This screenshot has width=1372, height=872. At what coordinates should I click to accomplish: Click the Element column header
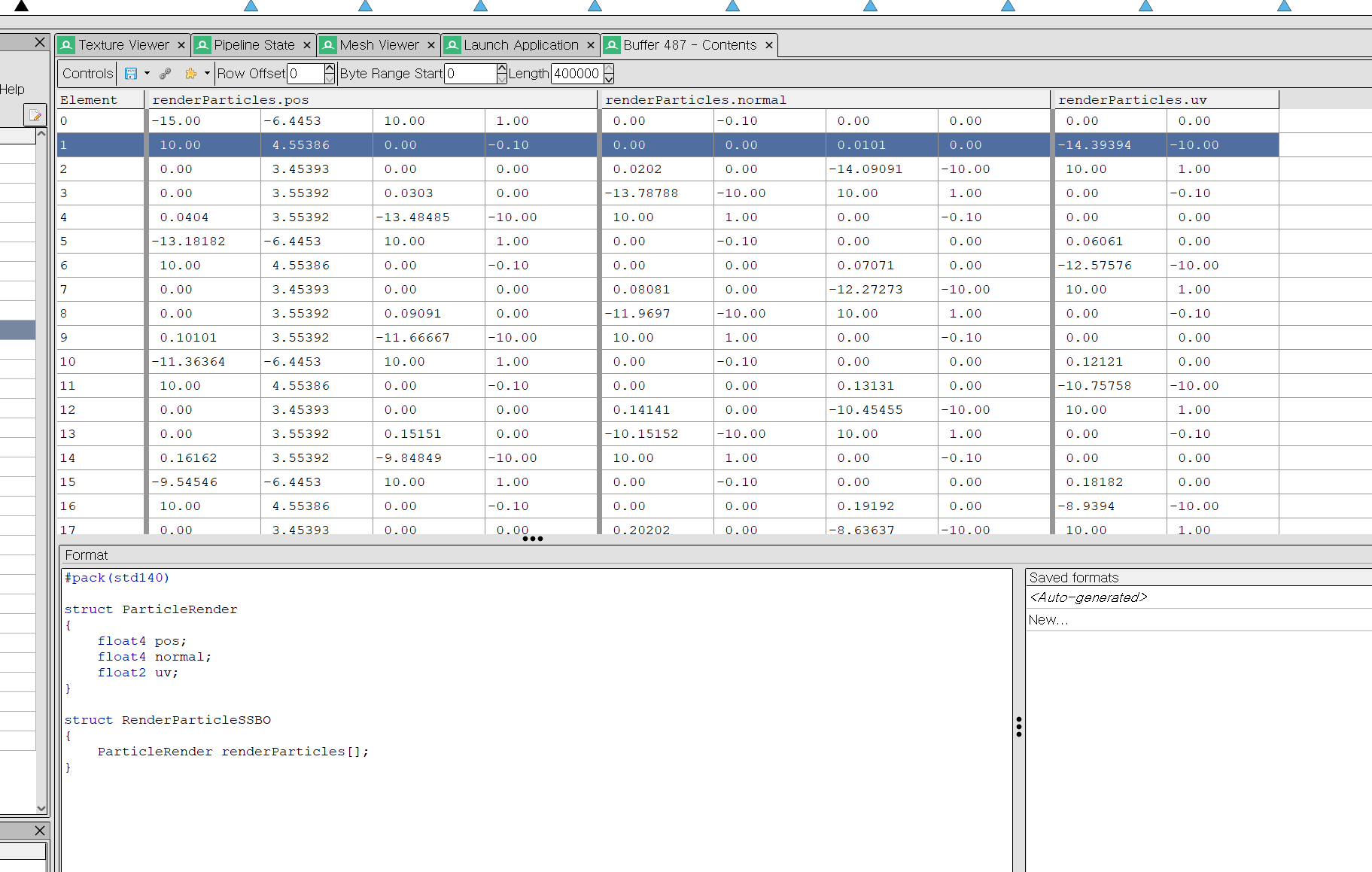100,99
